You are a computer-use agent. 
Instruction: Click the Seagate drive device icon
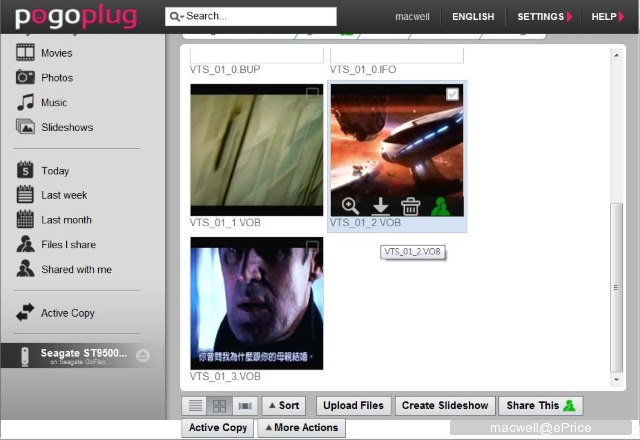point(25,356)
